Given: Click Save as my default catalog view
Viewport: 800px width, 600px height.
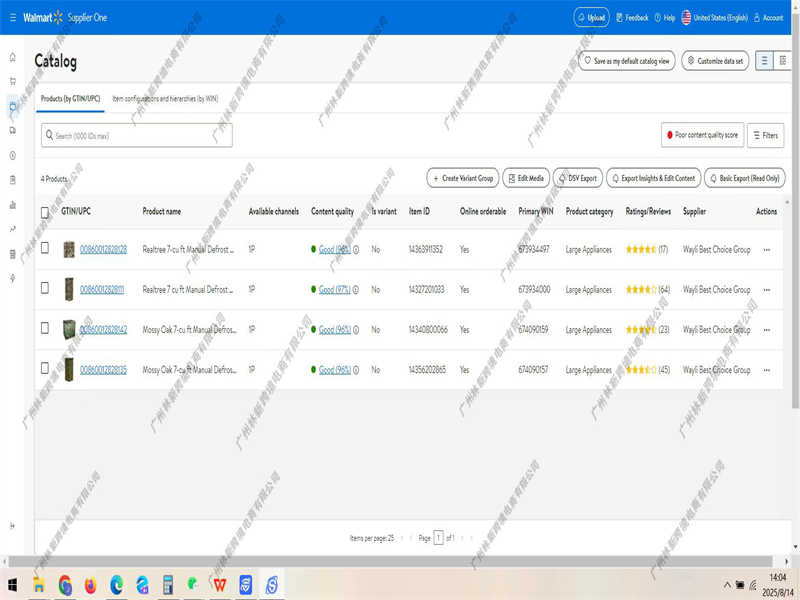Looking at the screenshot, I should 627,61.
